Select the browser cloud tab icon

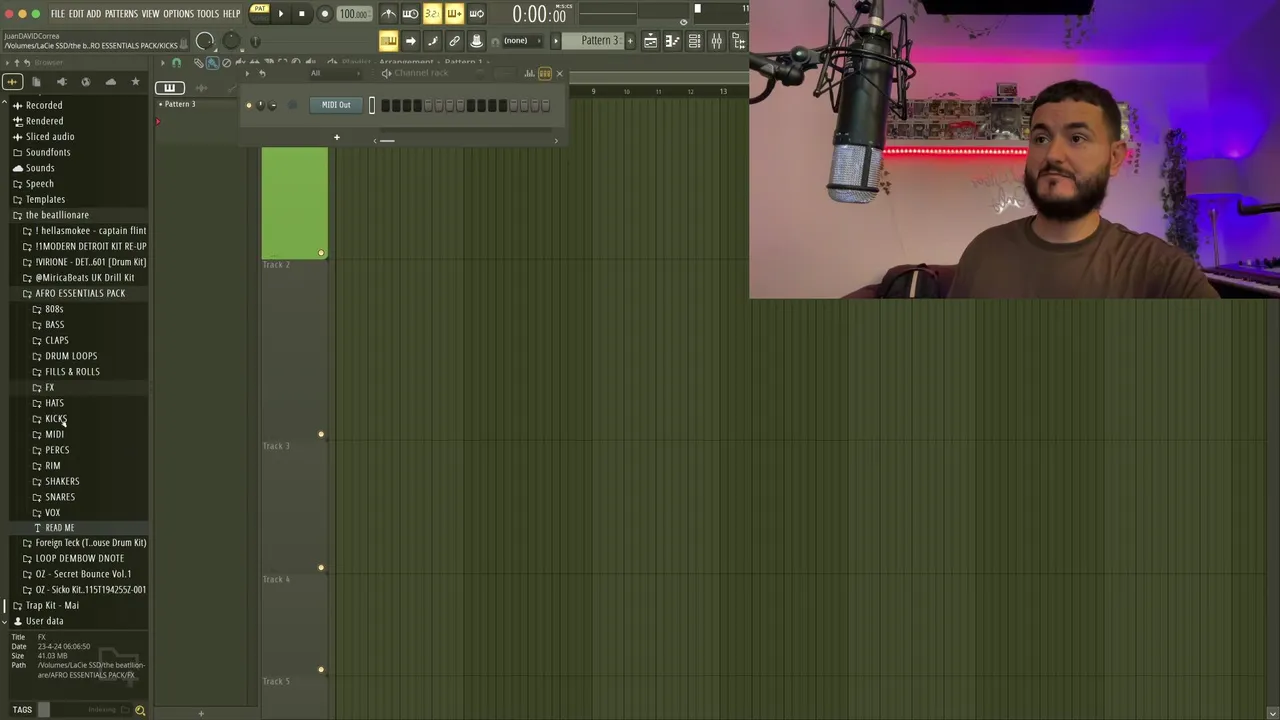(x=111, y=82)
